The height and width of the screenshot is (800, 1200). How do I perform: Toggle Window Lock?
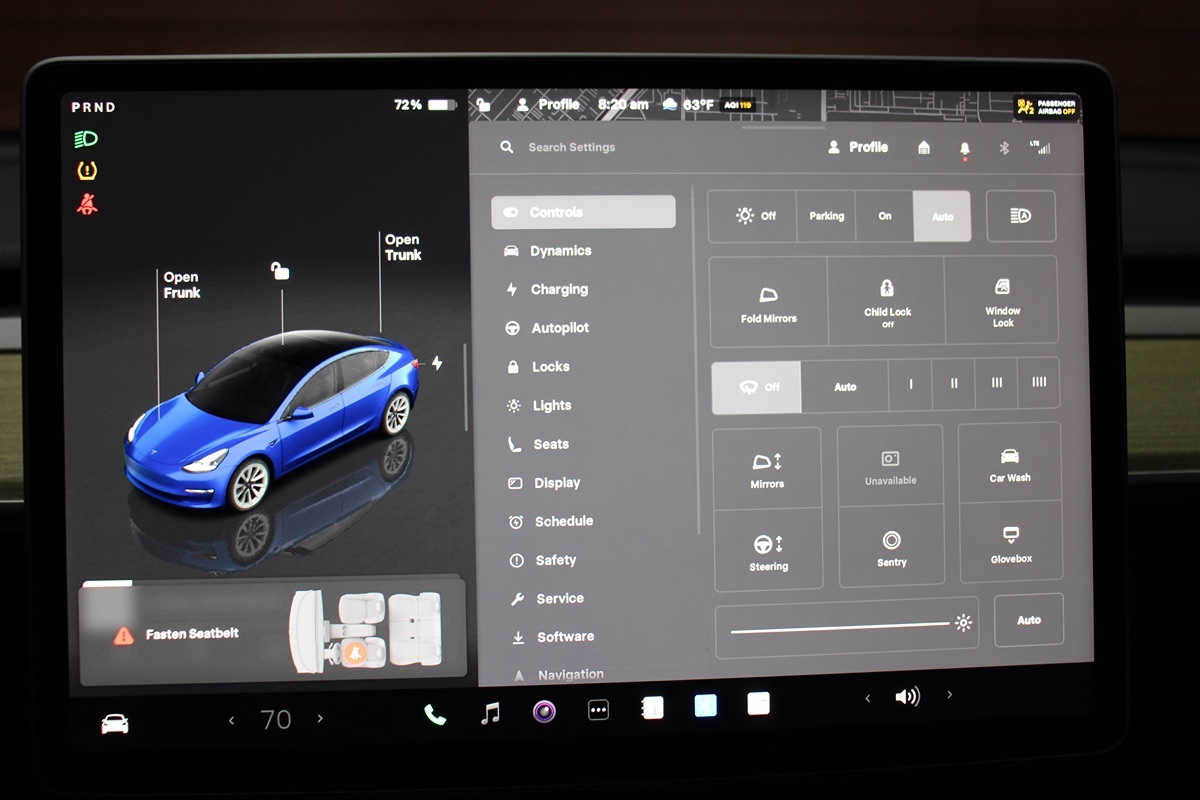coord(1002,302)
